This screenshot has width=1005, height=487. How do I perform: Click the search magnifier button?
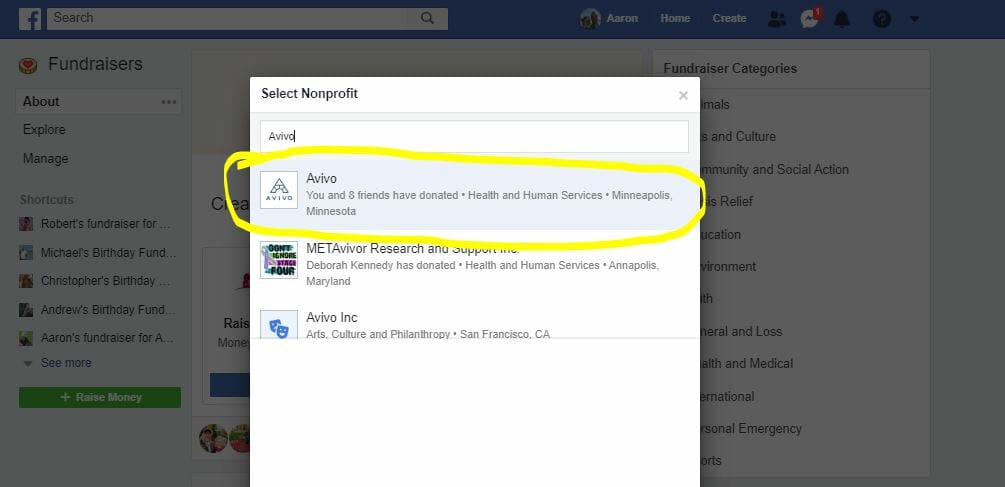pyautogui.click(x=428, y=18)
